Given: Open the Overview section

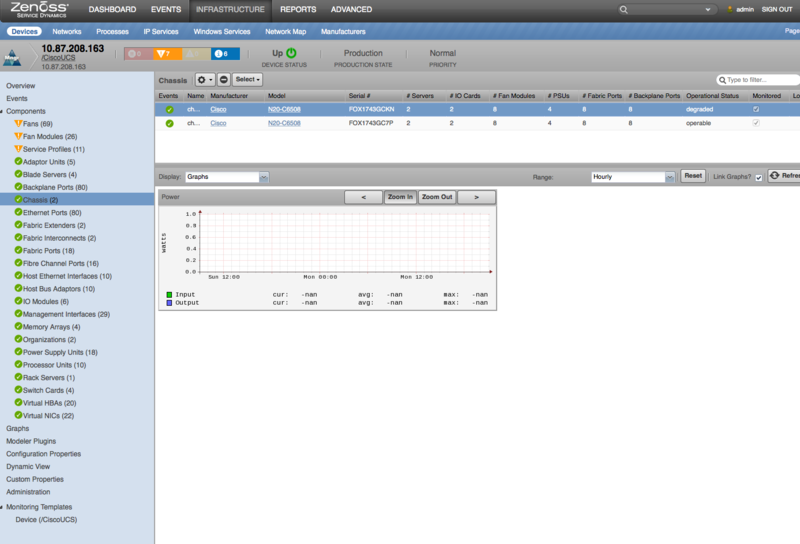Looking at the screenshot, I should click(20, 86).
